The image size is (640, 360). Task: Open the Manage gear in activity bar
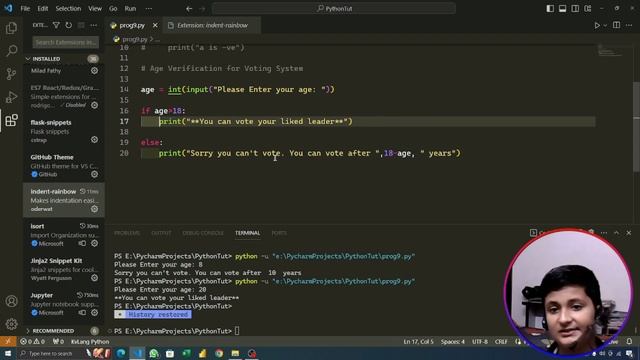(11, 324)
